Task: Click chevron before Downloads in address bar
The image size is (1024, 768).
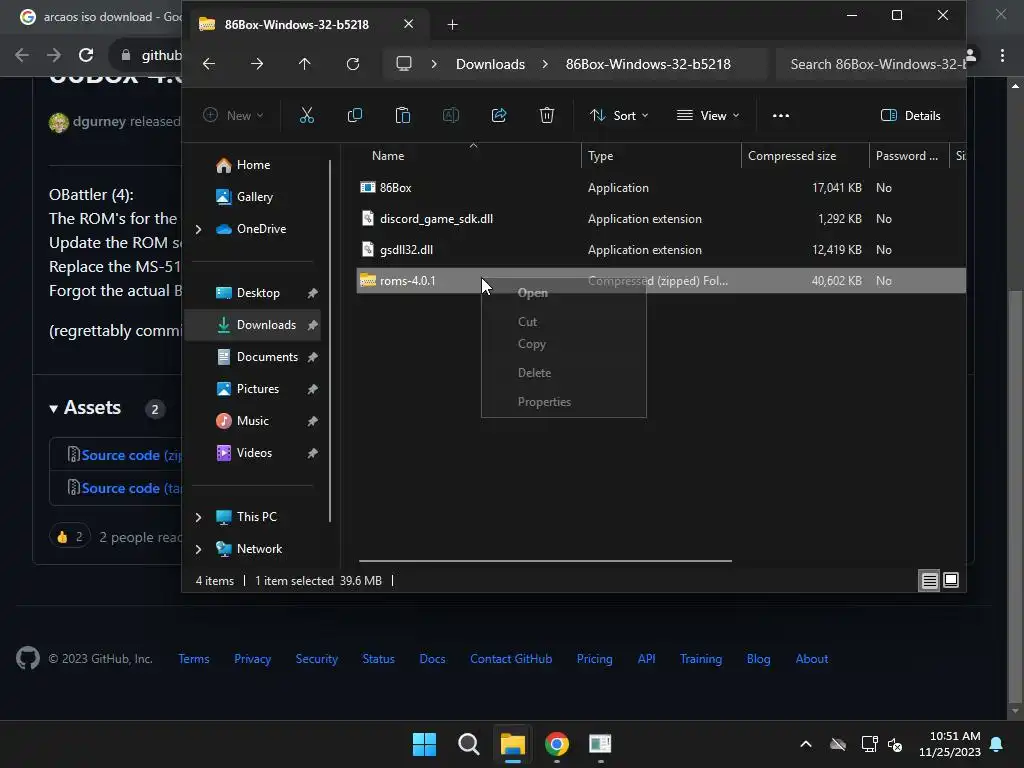Action: click(x=434, y=64)
